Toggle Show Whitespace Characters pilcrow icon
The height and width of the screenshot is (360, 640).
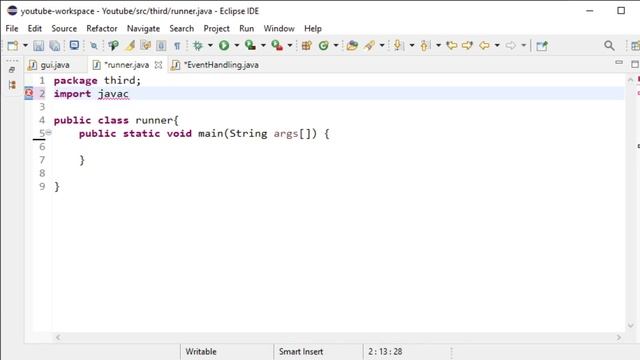click(x=177, y=46)
